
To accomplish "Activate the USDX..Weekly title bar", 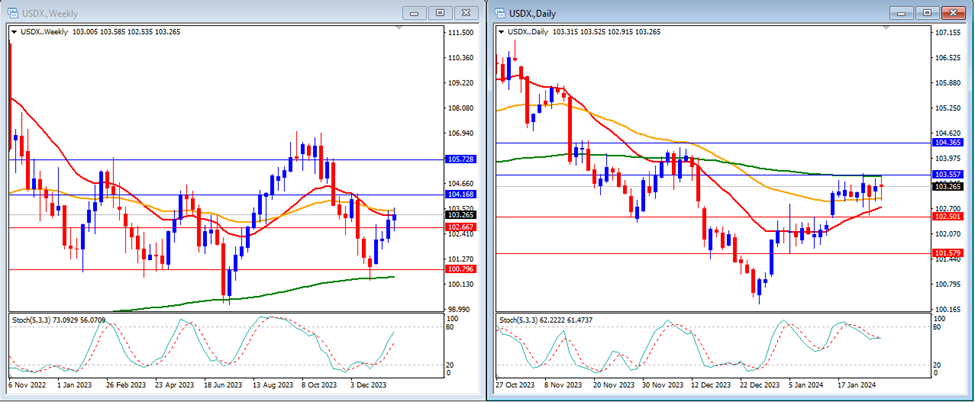I will pyautogui.click(x=200, y=12).
